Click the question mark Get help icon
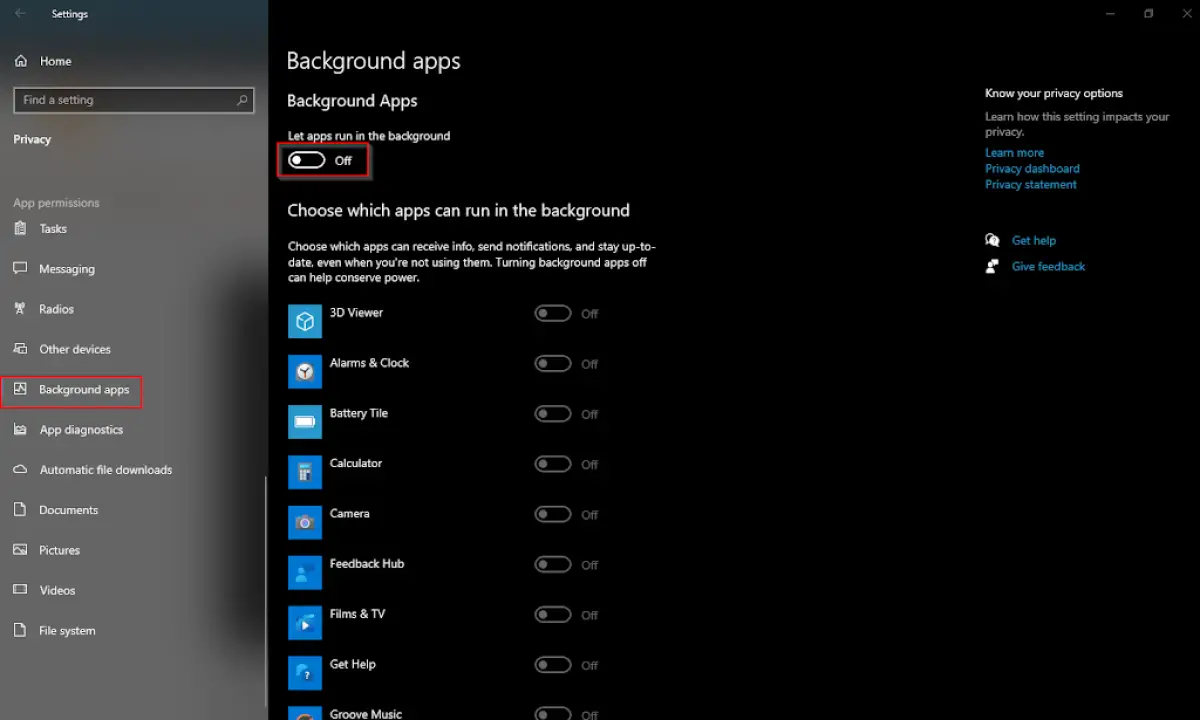The width and height of the screenshot is (1200, 720). [x=992, y=240]
